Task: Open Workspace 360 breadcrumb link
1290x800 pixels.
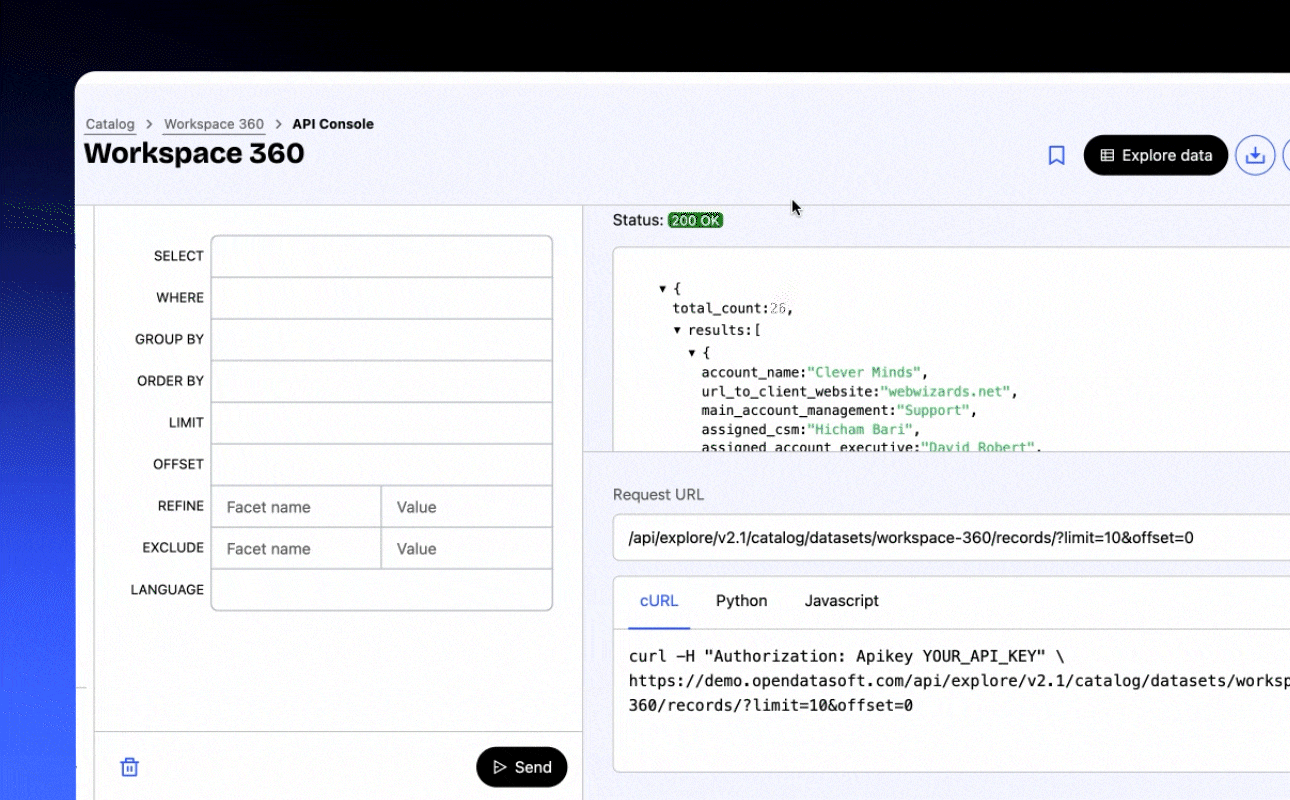Action: (214, 124)
